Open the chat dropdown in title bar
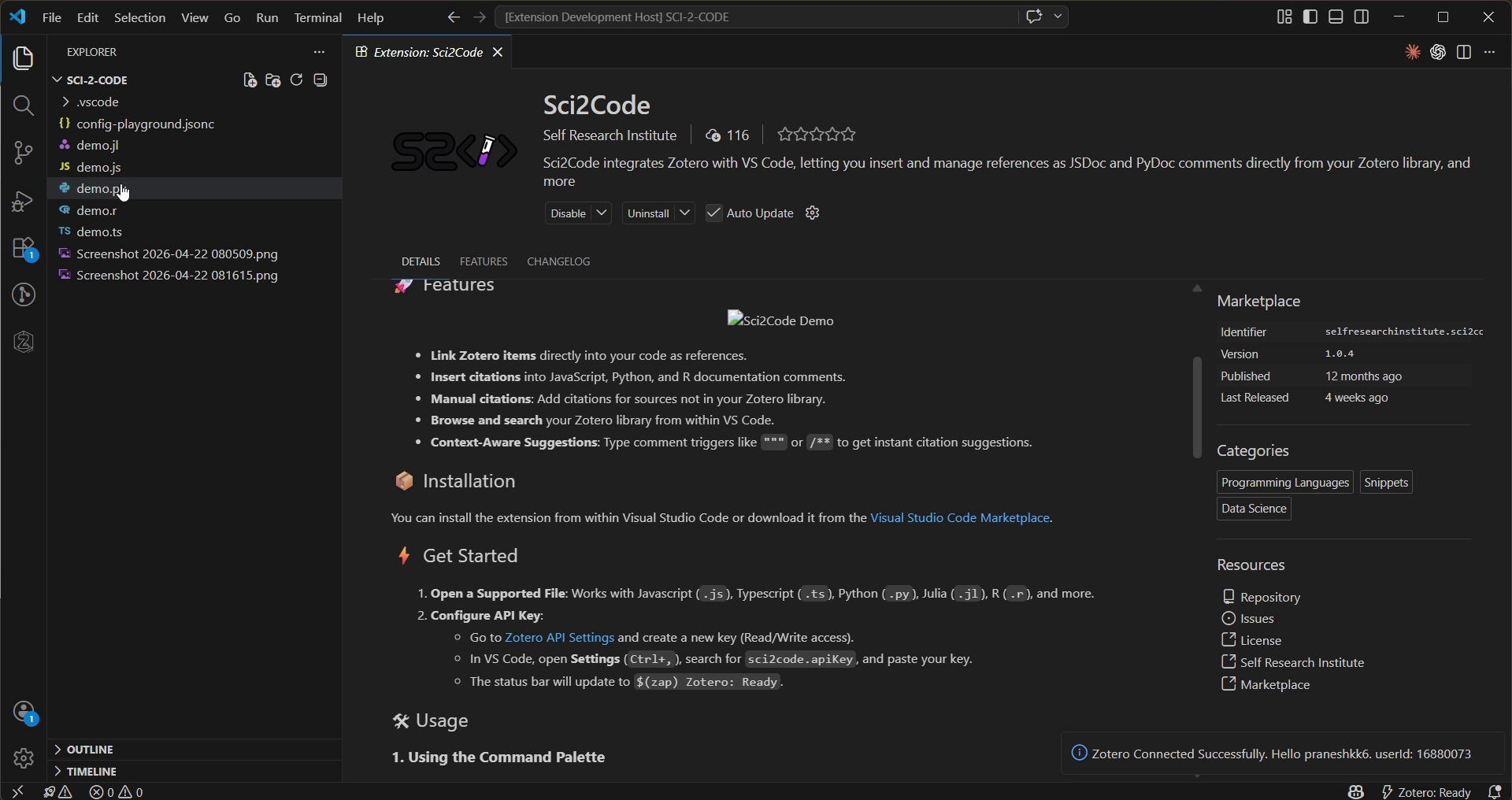This screenshot has width=1512, height=800. [1058, 17]
